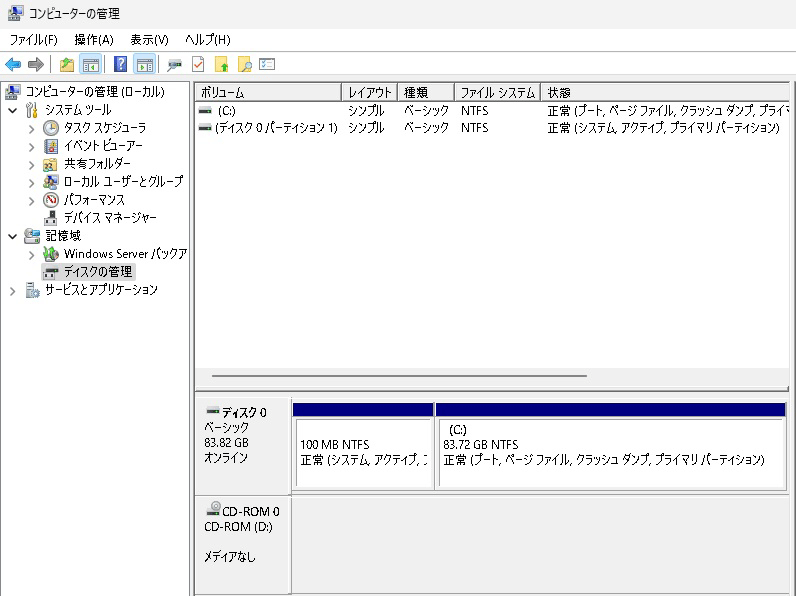Image resolution: width=796 pixels, height=596 pixels.
Task: Expand the サービスとアプリケーション node arrow
Action: click(12, 290)
